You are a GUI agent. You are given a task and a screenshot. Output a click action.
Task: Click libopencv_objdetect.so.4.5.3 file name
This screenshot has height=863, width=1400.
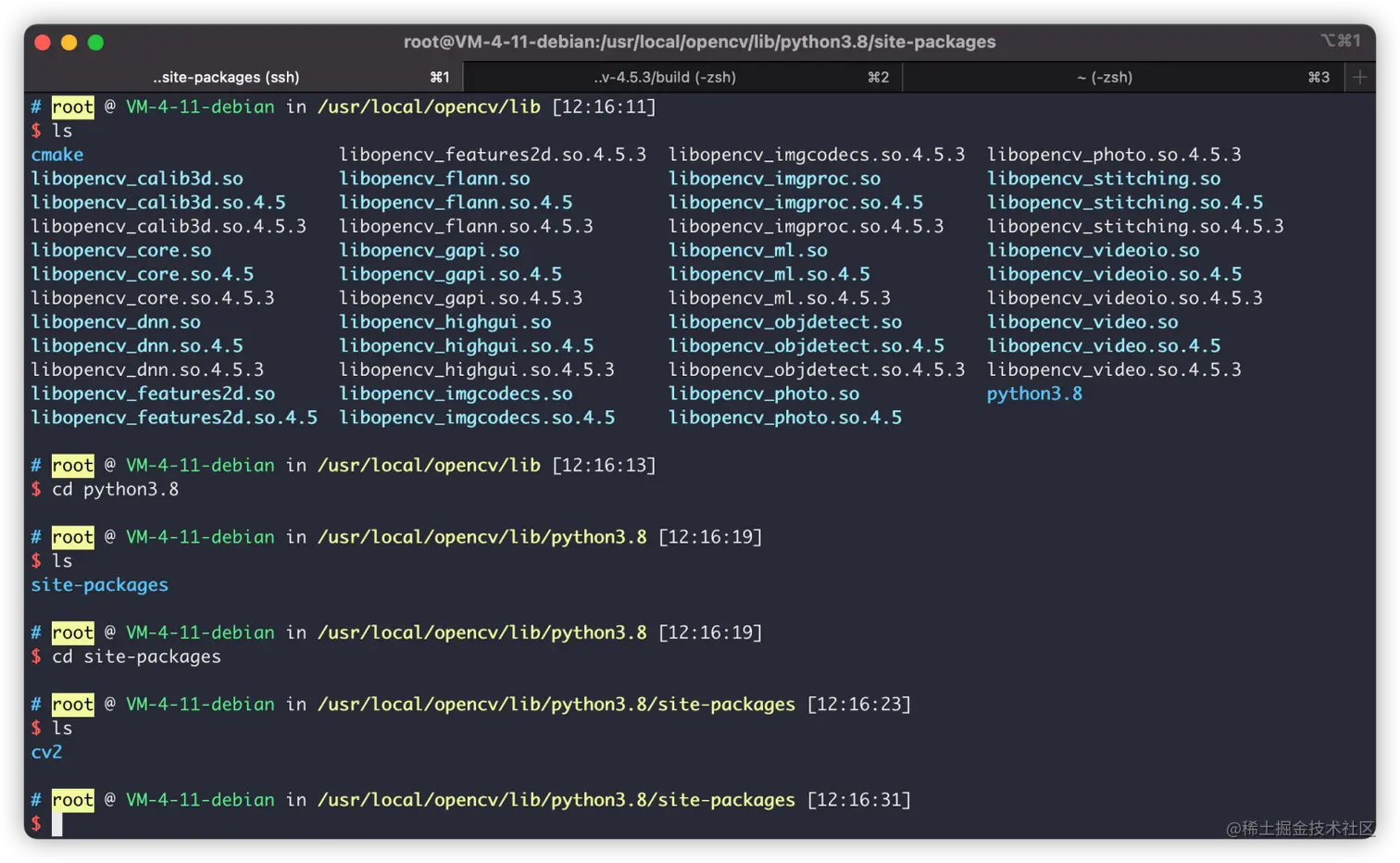coord(817,369)
